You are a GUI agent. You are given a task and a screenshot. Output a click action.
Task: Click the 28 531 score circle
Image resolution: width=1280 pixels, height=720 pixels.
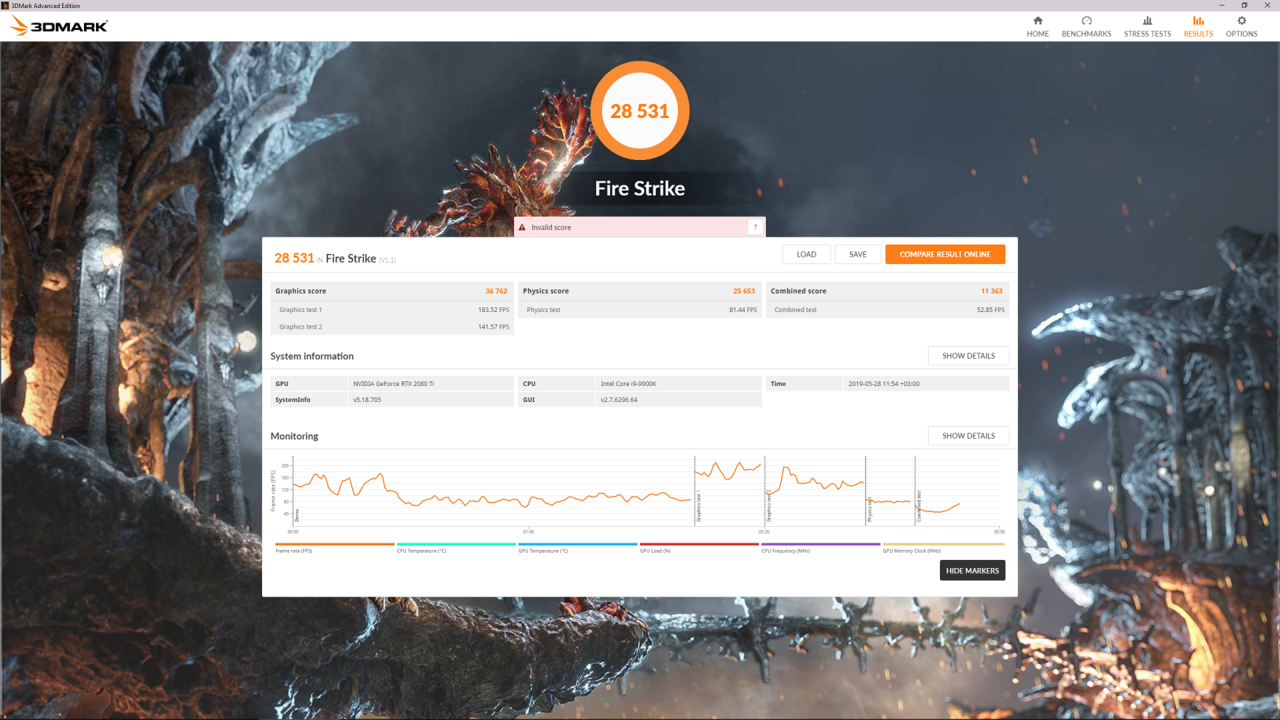tap(640, 111)
